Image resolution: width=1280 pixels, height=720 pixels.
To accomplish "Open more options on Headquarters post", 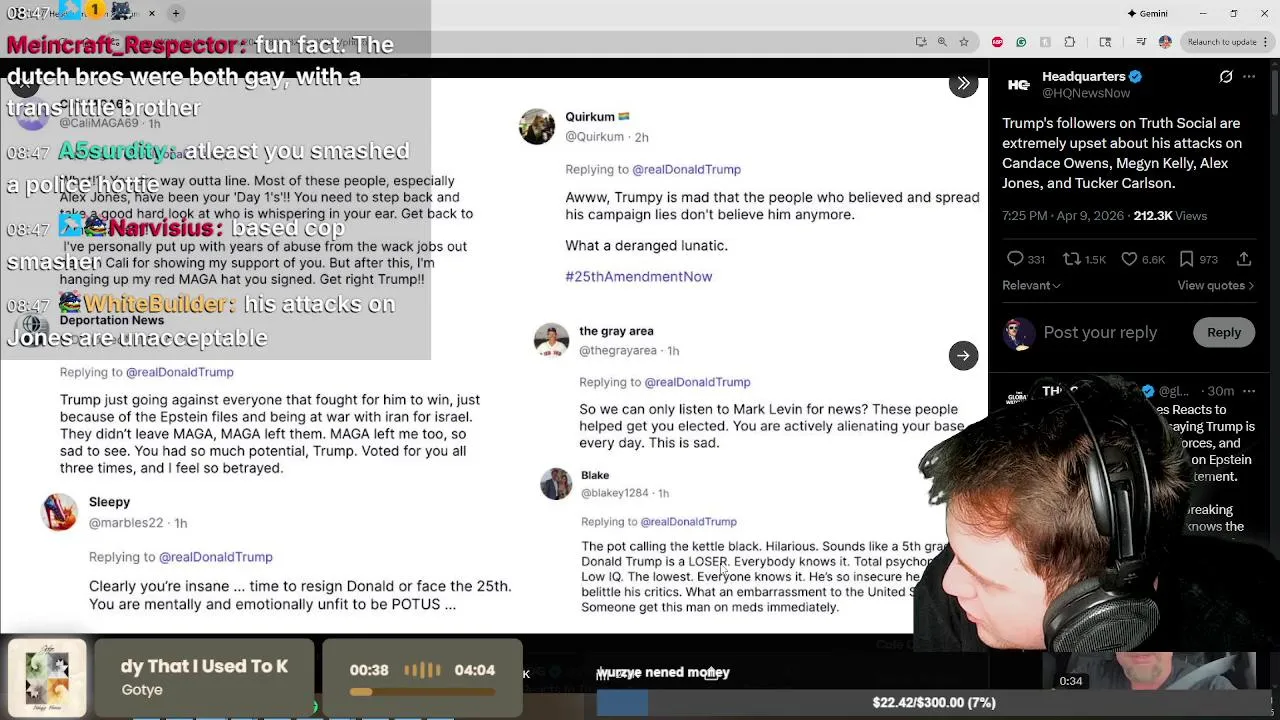I will 1249,77.
